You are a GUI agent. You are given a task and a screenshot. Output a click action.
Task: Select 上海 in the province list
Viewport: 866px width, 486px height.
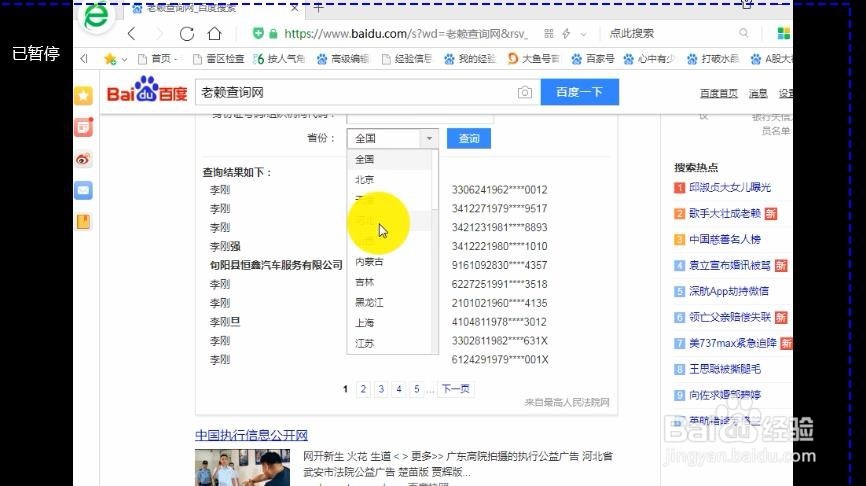[x=365, y=323]
